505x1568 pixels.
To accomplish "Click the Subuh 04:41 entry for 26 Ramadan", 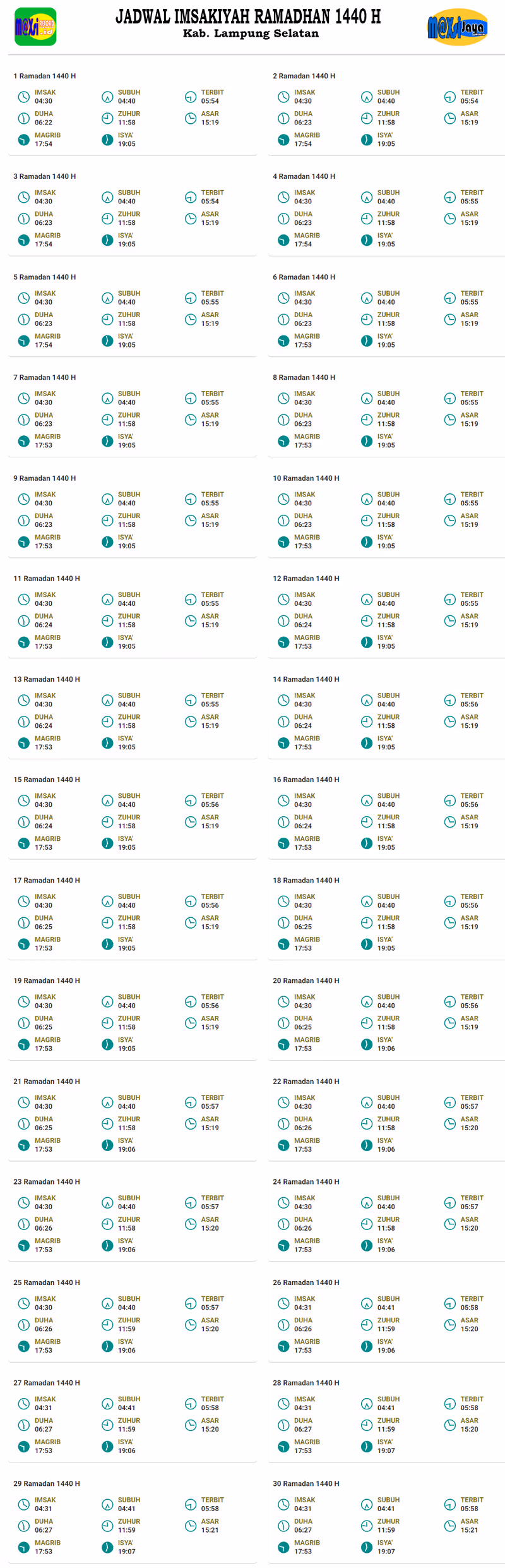I will pos(386,1307).
